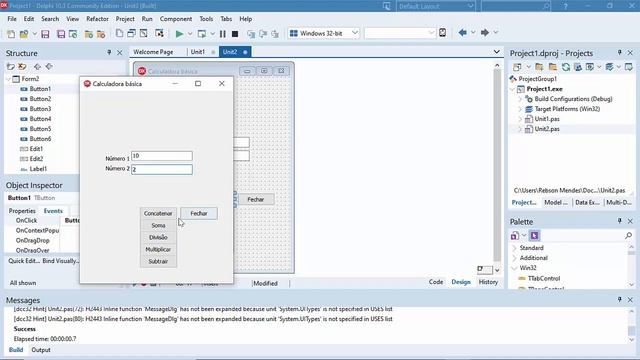Click the Forward navigation arrow icon
The height and width of the screenshot is (360, 640).
[484, 33]
